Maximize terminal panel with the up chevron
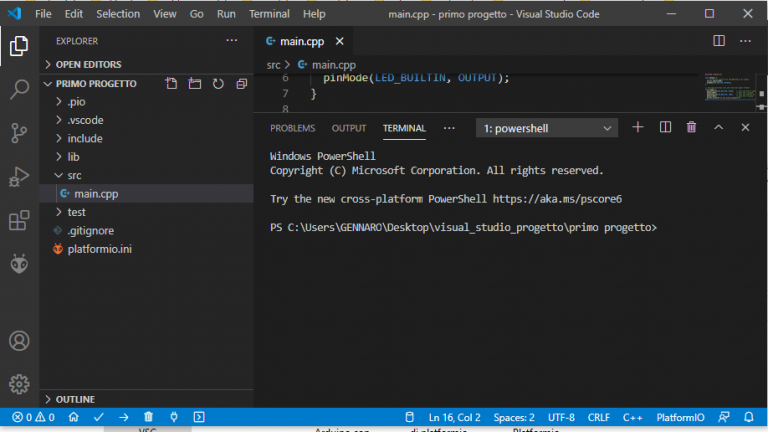Viewport: 768px width, 432px height. tap(718, 128)
